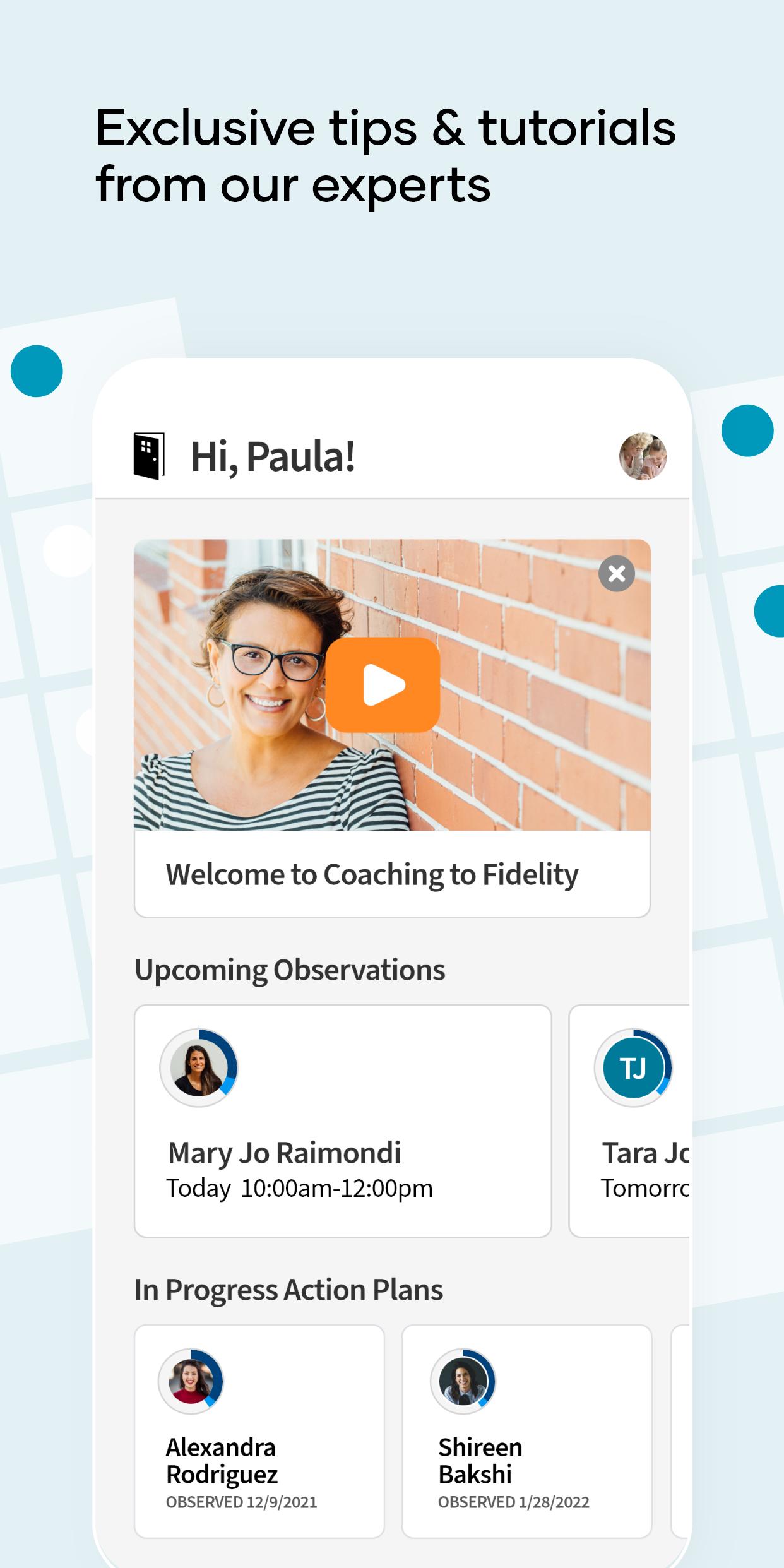Tap Today 10:00am-12:00pm time text

coord(299,1189)
